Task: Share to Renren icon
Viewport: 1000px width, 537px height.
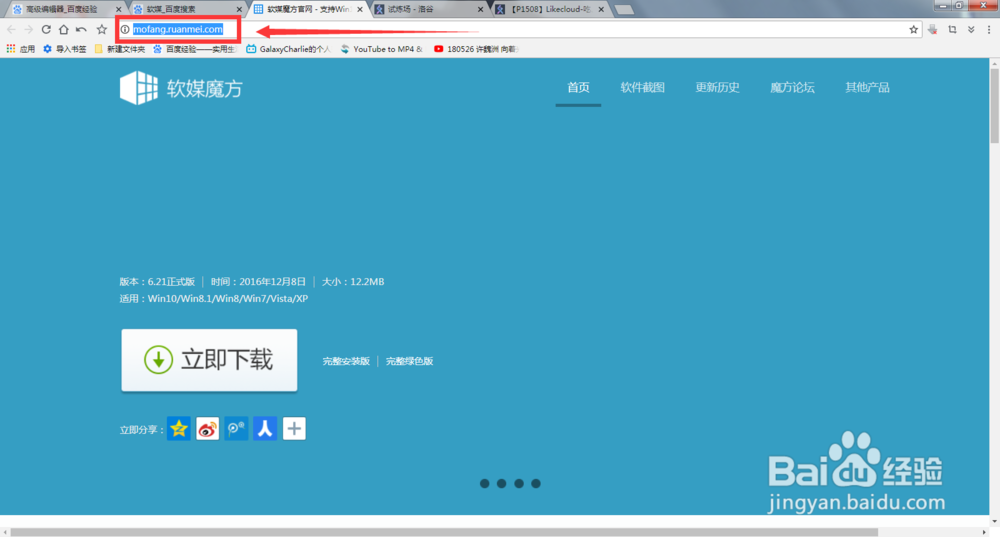Action: (x=265, y=429)
